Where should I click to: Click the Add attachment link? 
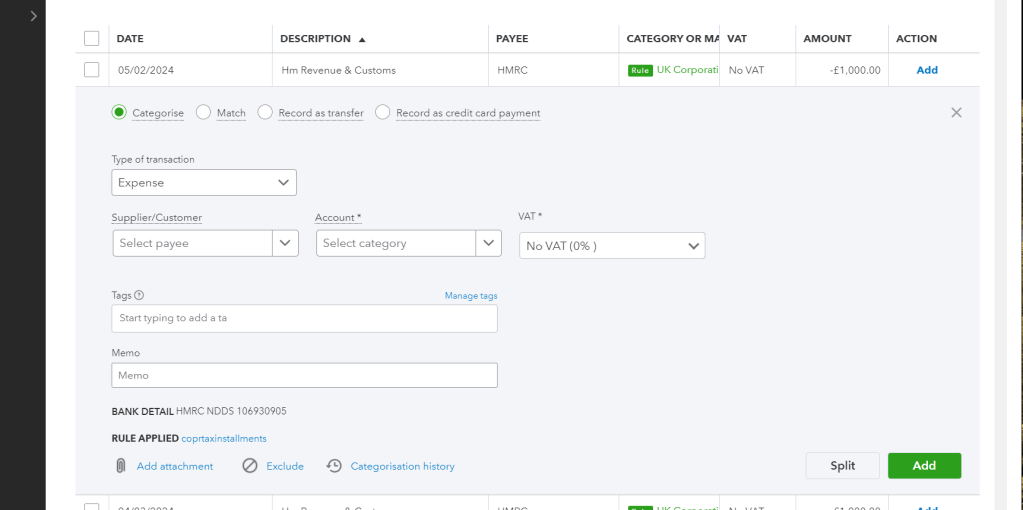(x=175, y=466)
